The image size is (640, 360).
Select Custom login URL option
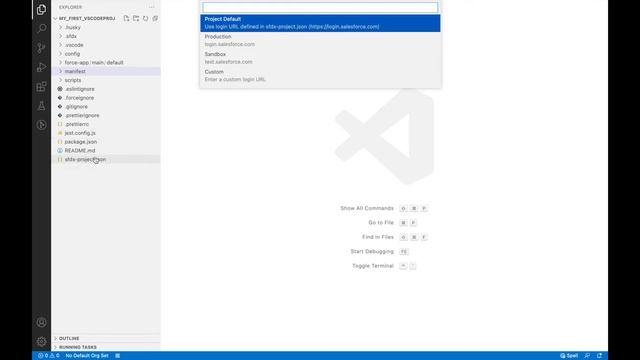(320, 76)
